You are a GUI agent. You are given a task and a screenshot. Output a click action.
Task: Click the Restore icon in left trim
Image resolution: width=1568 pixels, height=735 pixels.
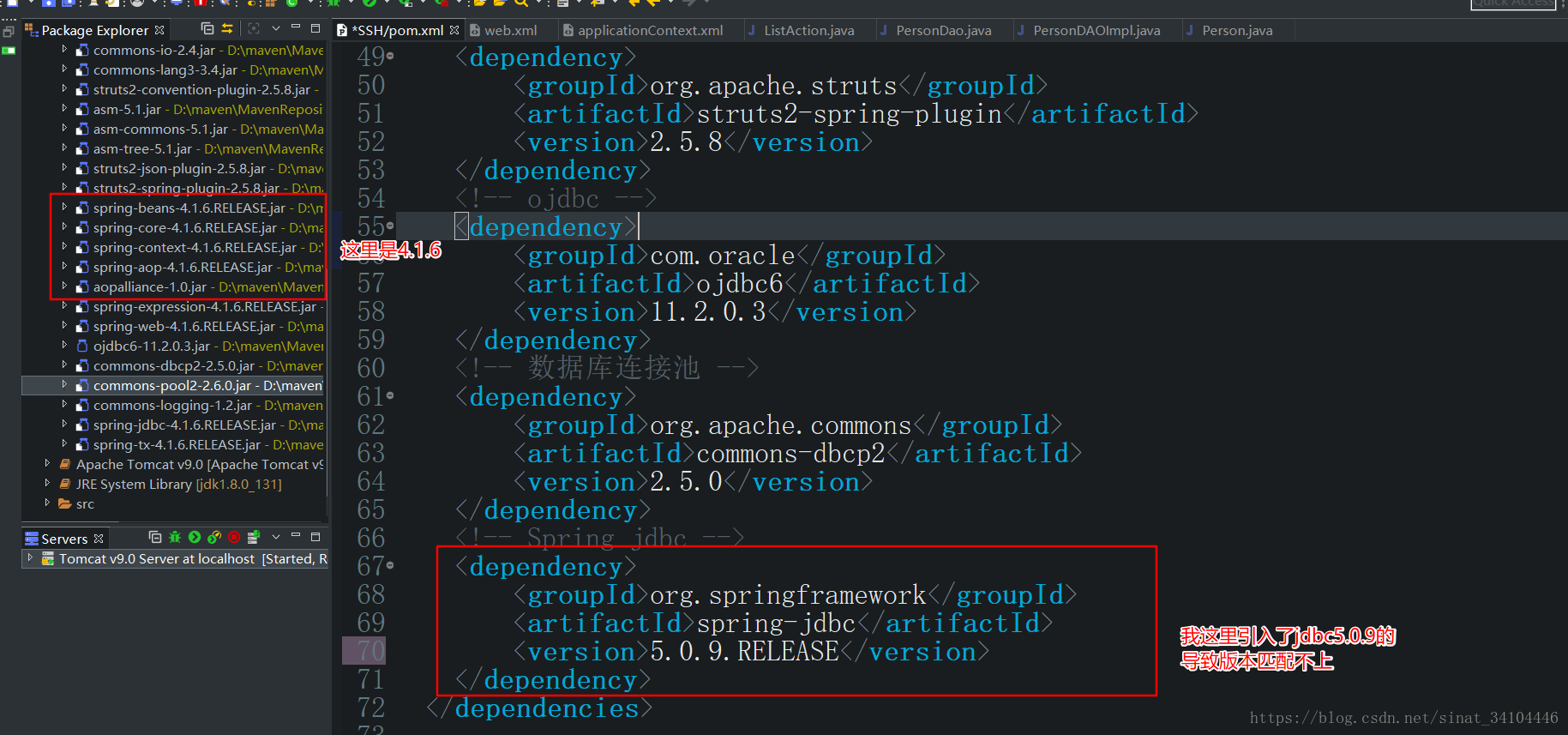point(9,32)
